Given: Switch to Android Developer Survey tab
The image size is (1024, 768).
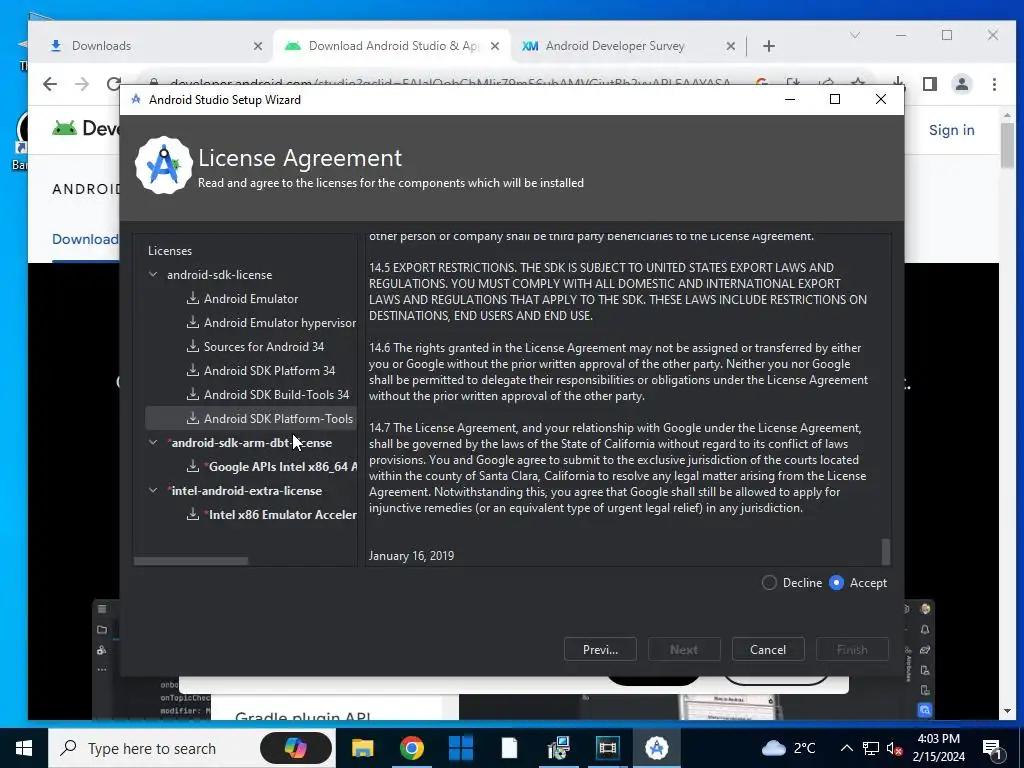Looking at the screenshot, I should pos(614,46).
